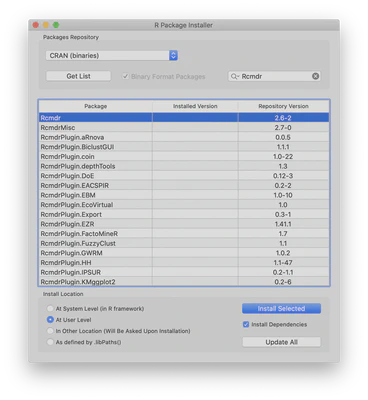Click repository version 2.7-0 cell
The width and height of the screenshot is (368, 400).
click(x=284, y=127)
